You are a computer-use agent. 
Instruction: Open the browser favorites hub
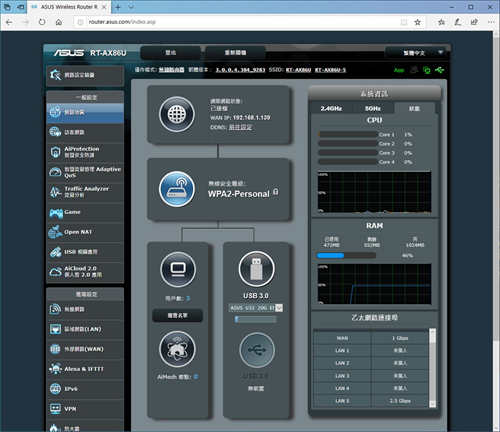441,22
